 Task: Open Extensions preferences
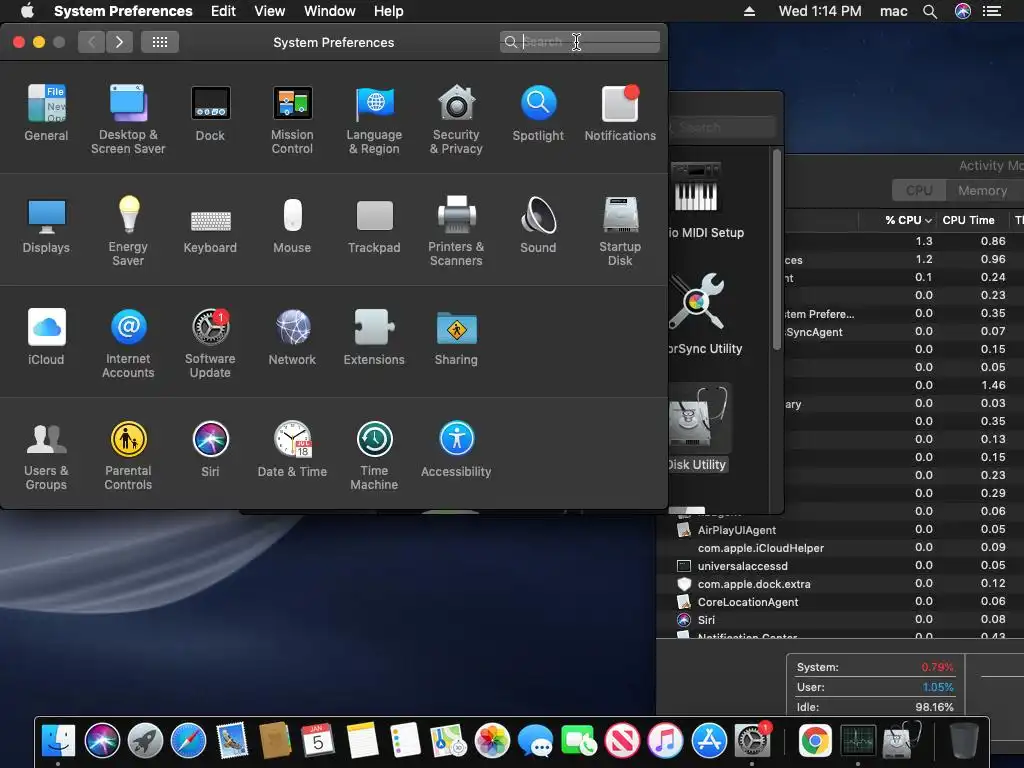click(374, 337)
